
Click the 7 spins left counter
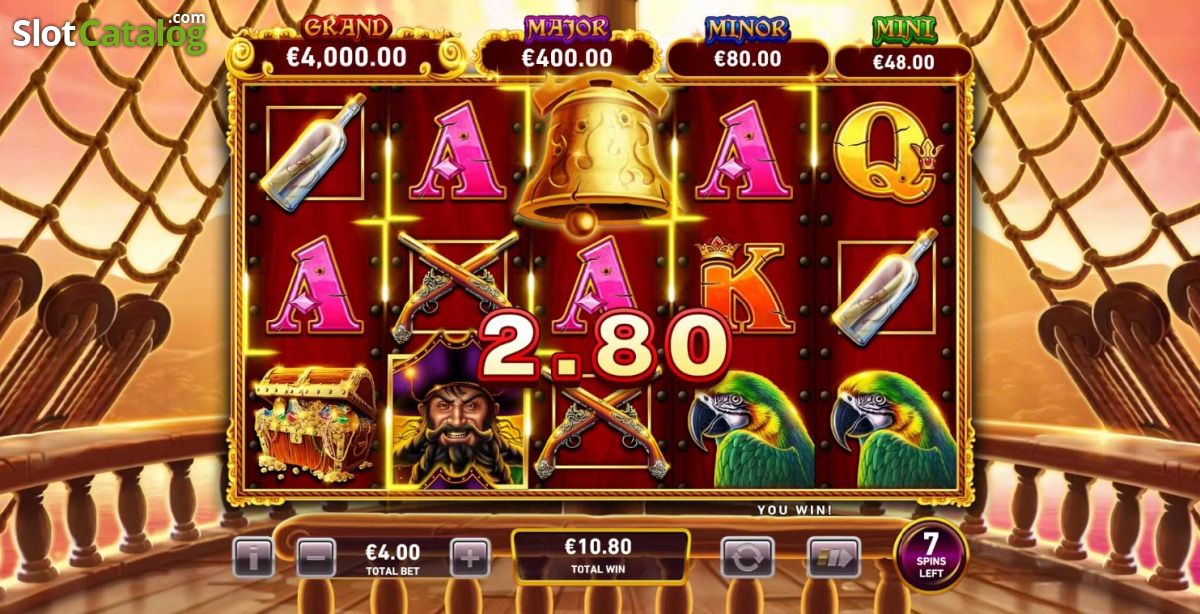(930, 554)
